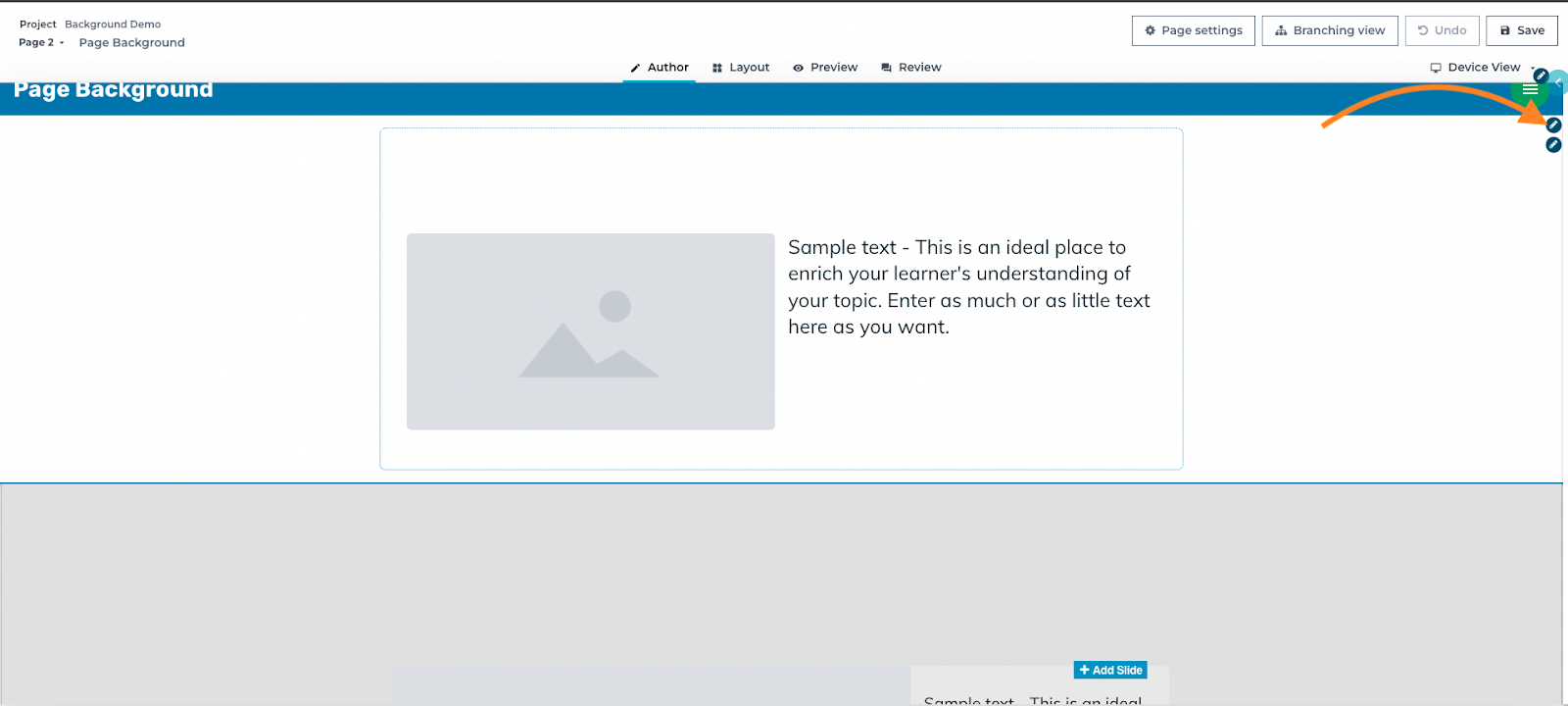The width and height of the screenshot is (1568, 706).
Task: Open the Page 2 dropdown
Action: click(41, 42)
